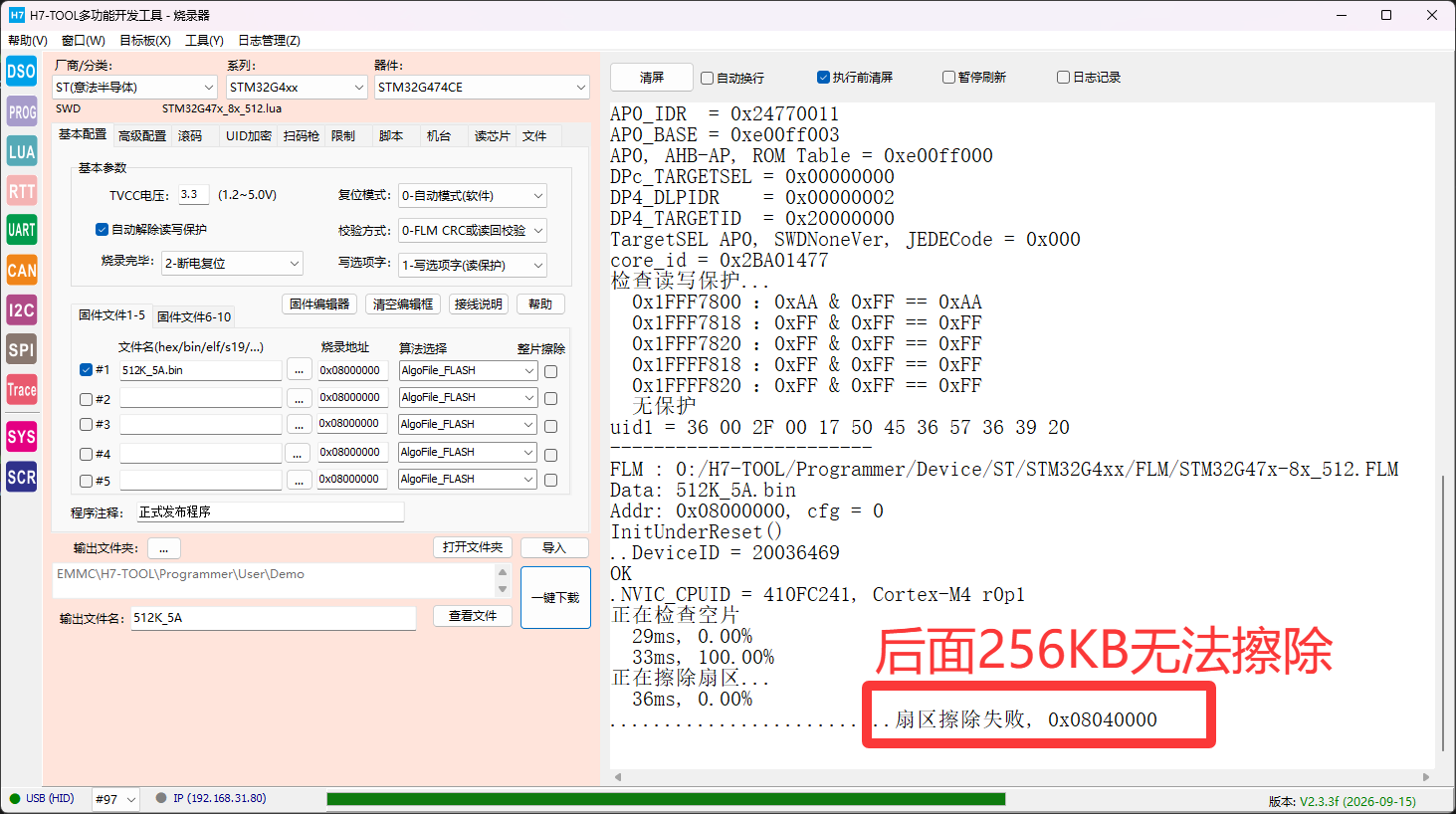Image resolution: width=1456 pixels, height=814 pixels.
Task: Open the SCR sidebar icon
Action: (21, 477)
